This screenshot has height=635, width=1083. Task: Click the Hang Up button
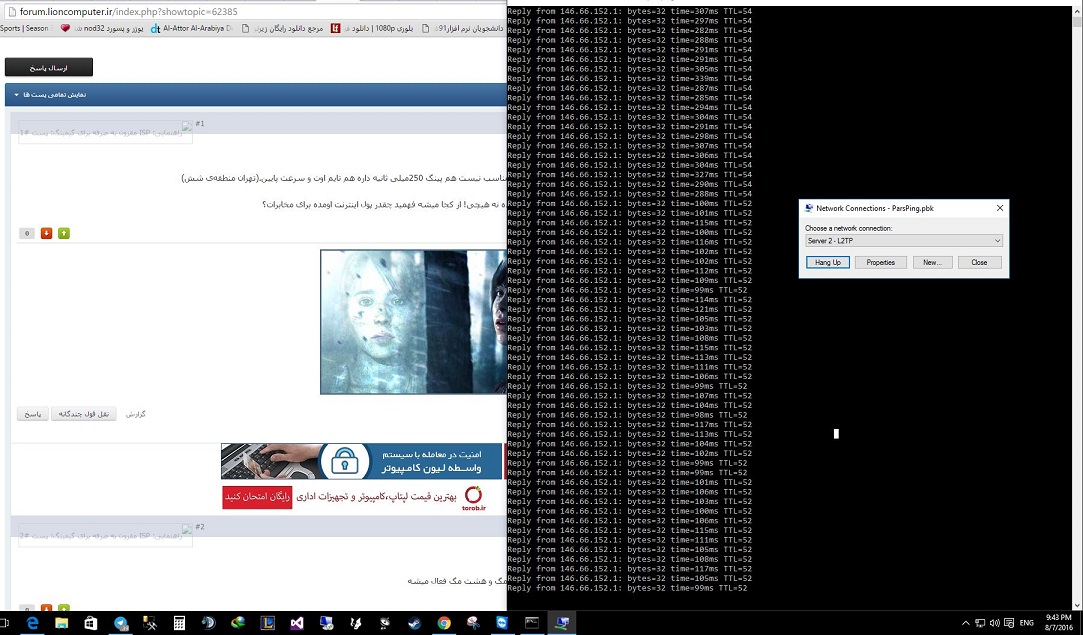click(x=827, y=262)
